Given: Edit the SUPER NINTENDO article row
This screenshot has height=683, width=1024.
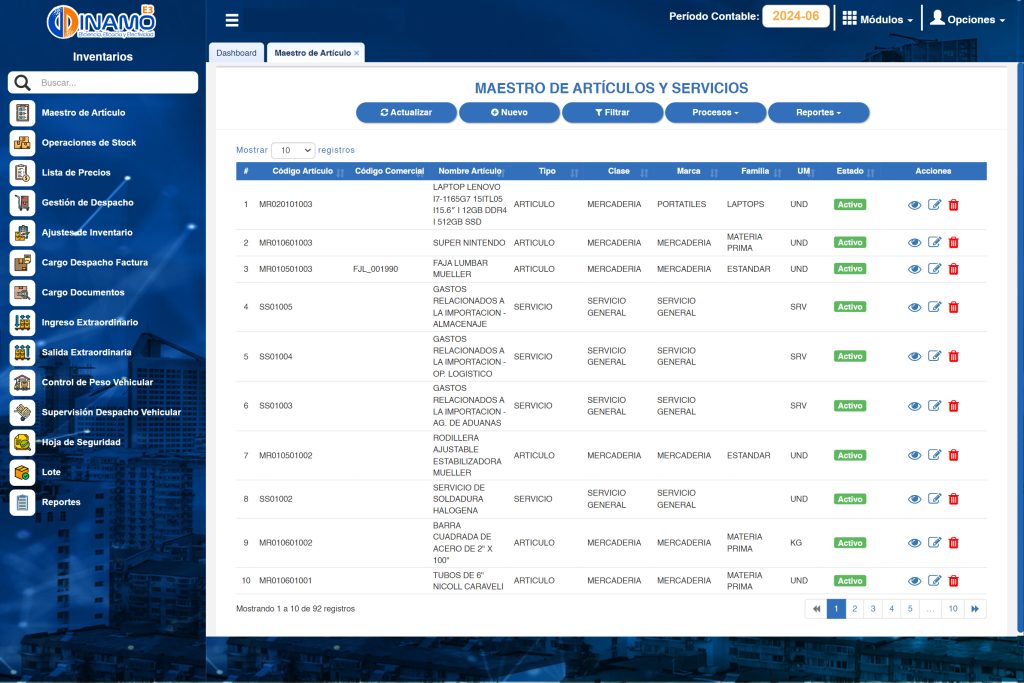Looking at the screenshot, I should [934, 243].
